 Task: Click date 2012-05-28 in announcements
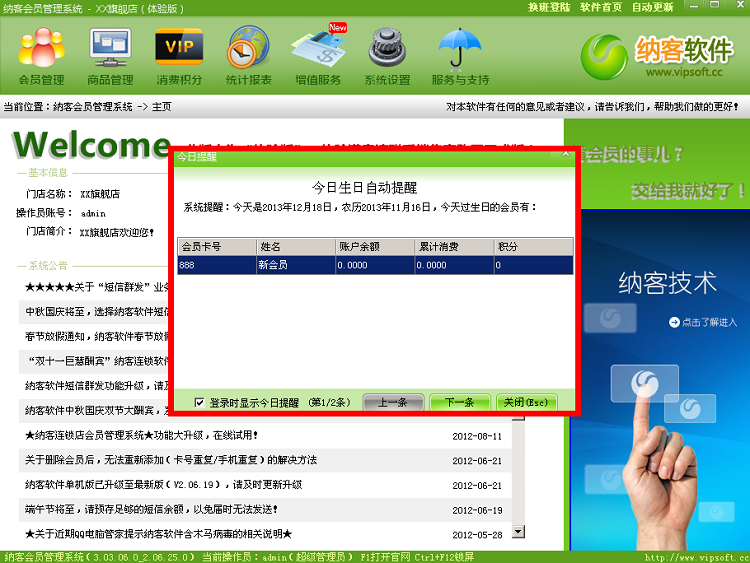[477, 535]
